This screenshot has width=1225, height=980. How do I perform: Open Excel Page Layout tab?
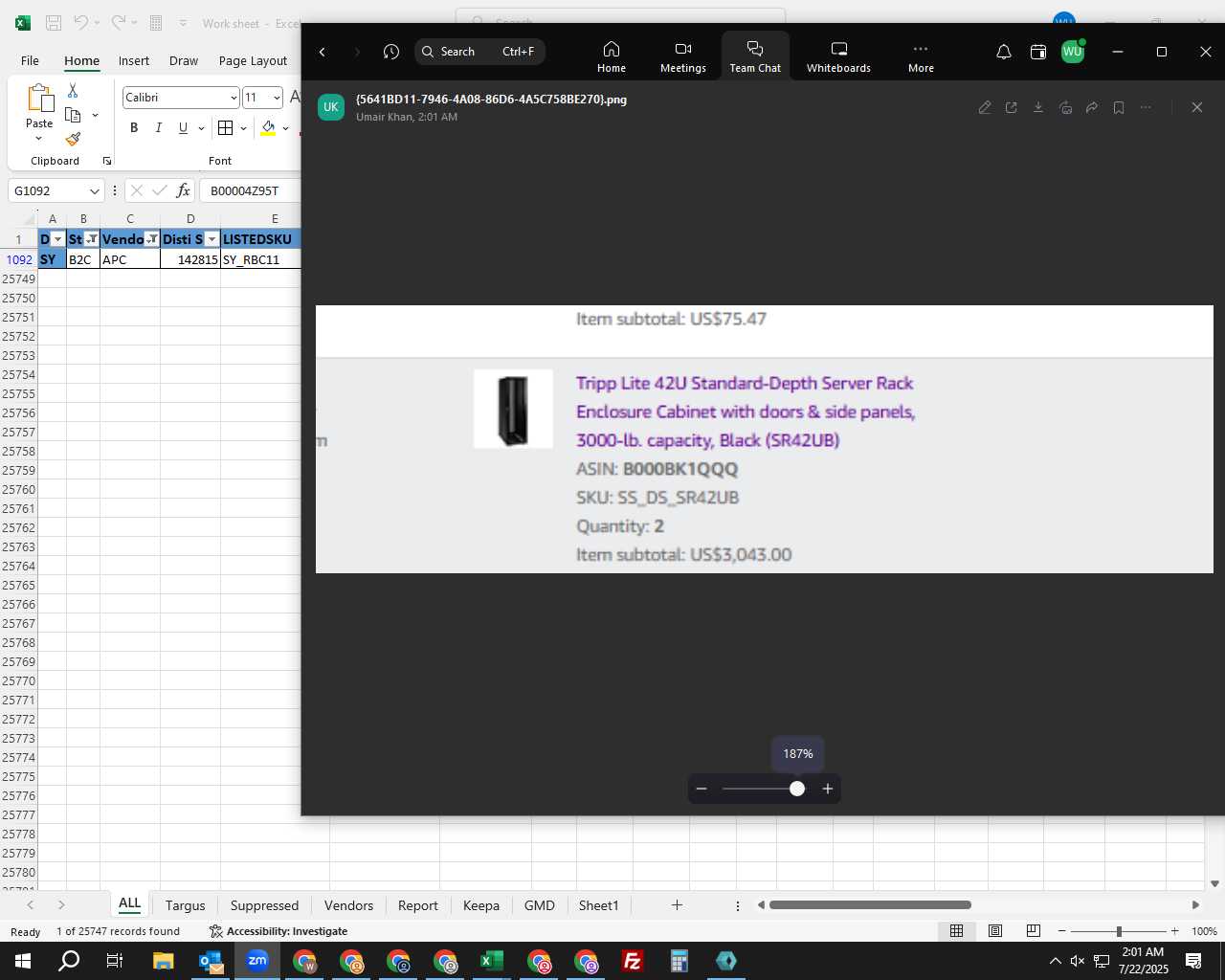253,60
